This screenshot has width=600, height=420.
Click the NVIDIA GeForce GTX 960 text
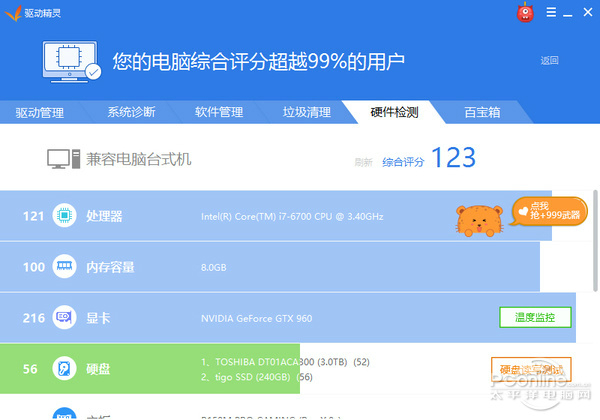256,318
